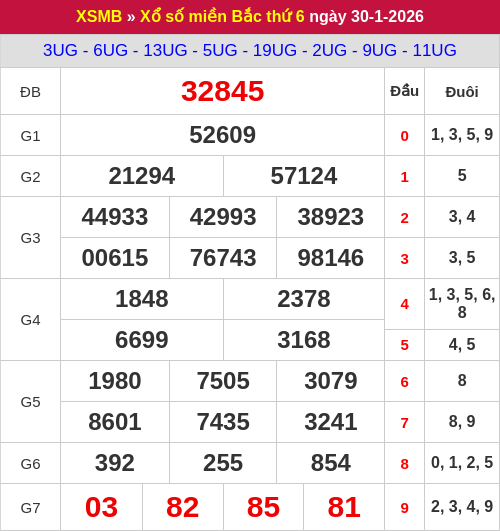Screen dimensions: 500x531
Task: Click the XSMB link in header
Action: click(99, 16)
